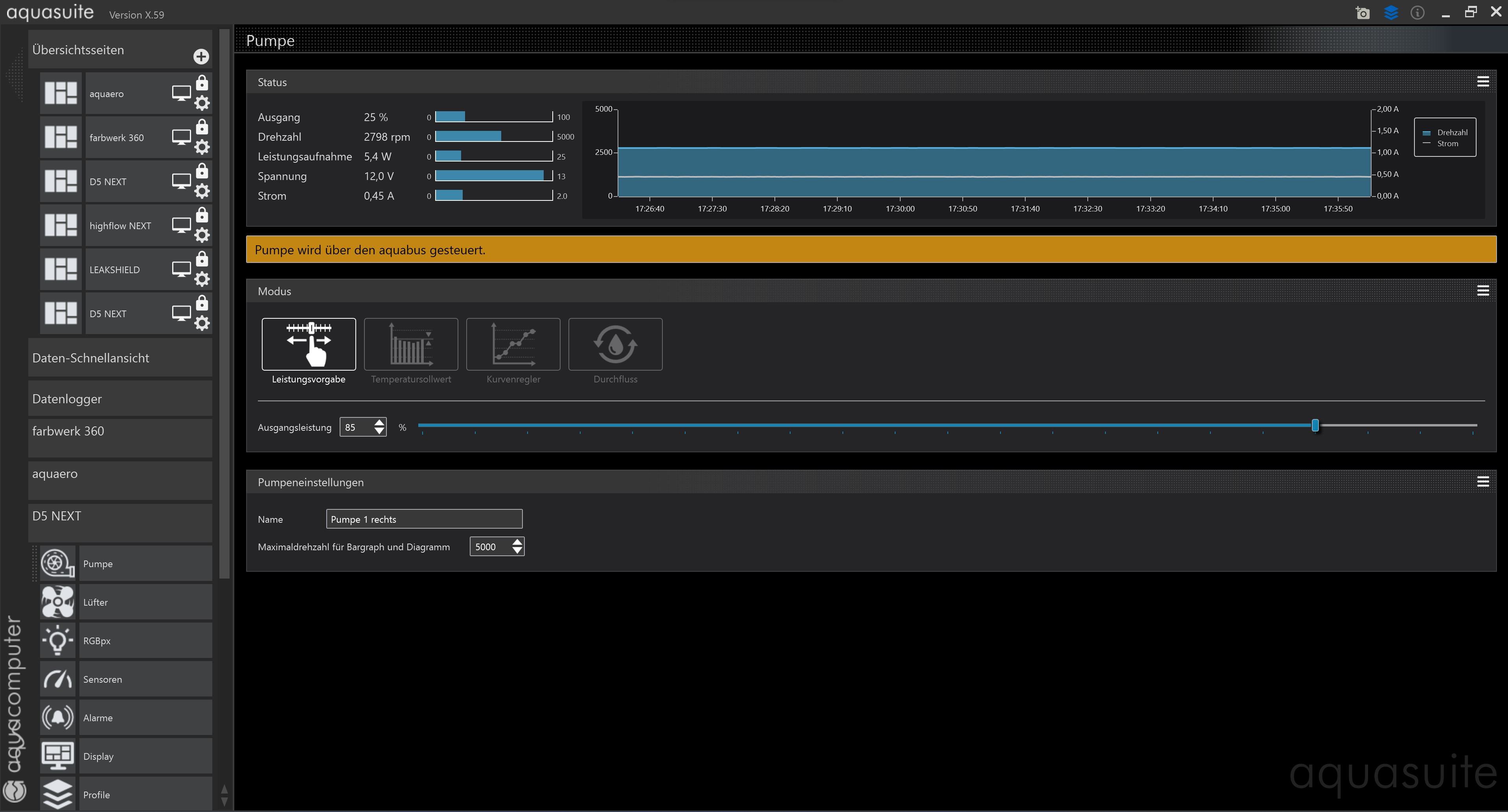Open the Lüfter fan icon page

coord(57,602)
